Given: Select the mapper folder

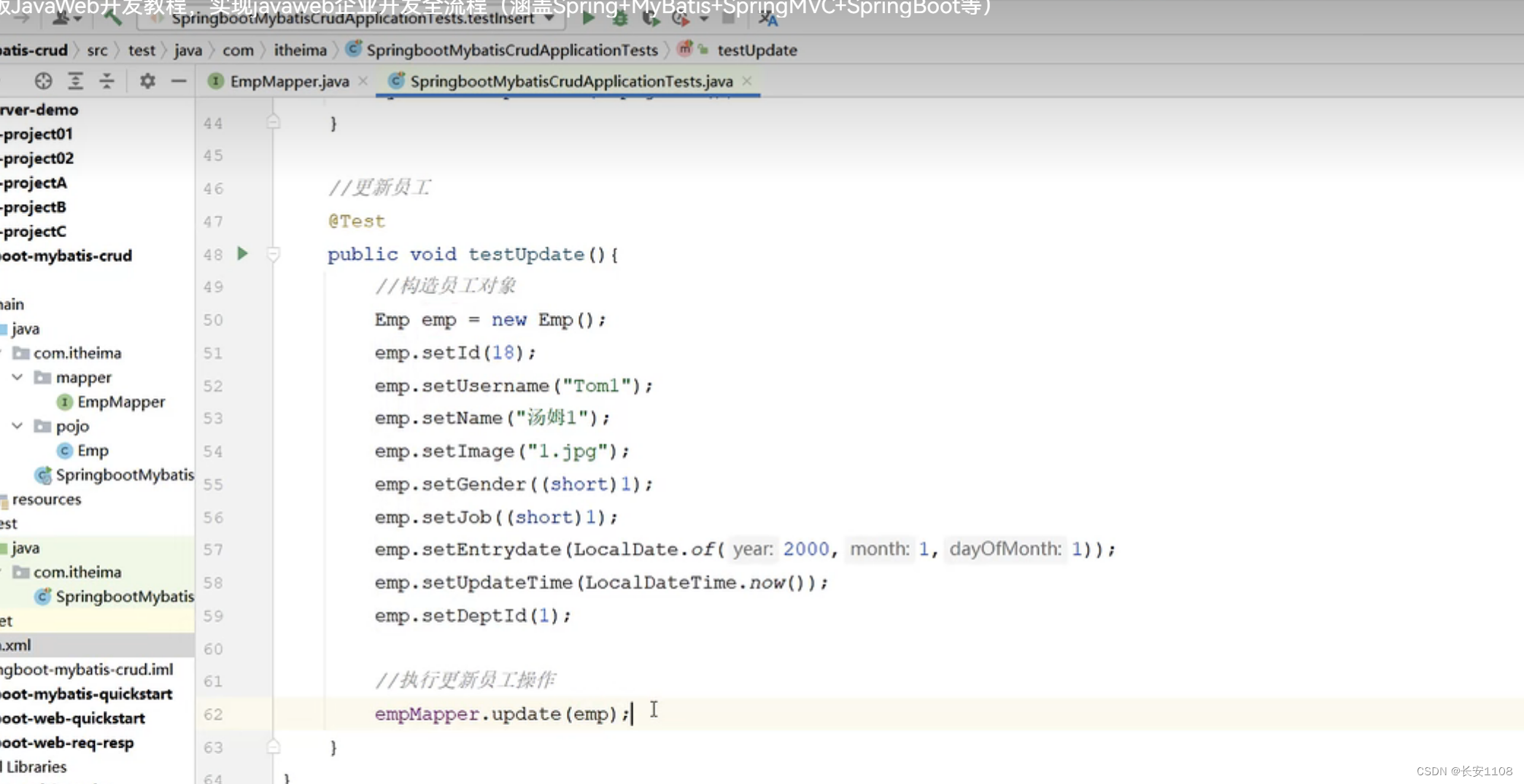Looking at the screenshot, I should click(83, 378).
